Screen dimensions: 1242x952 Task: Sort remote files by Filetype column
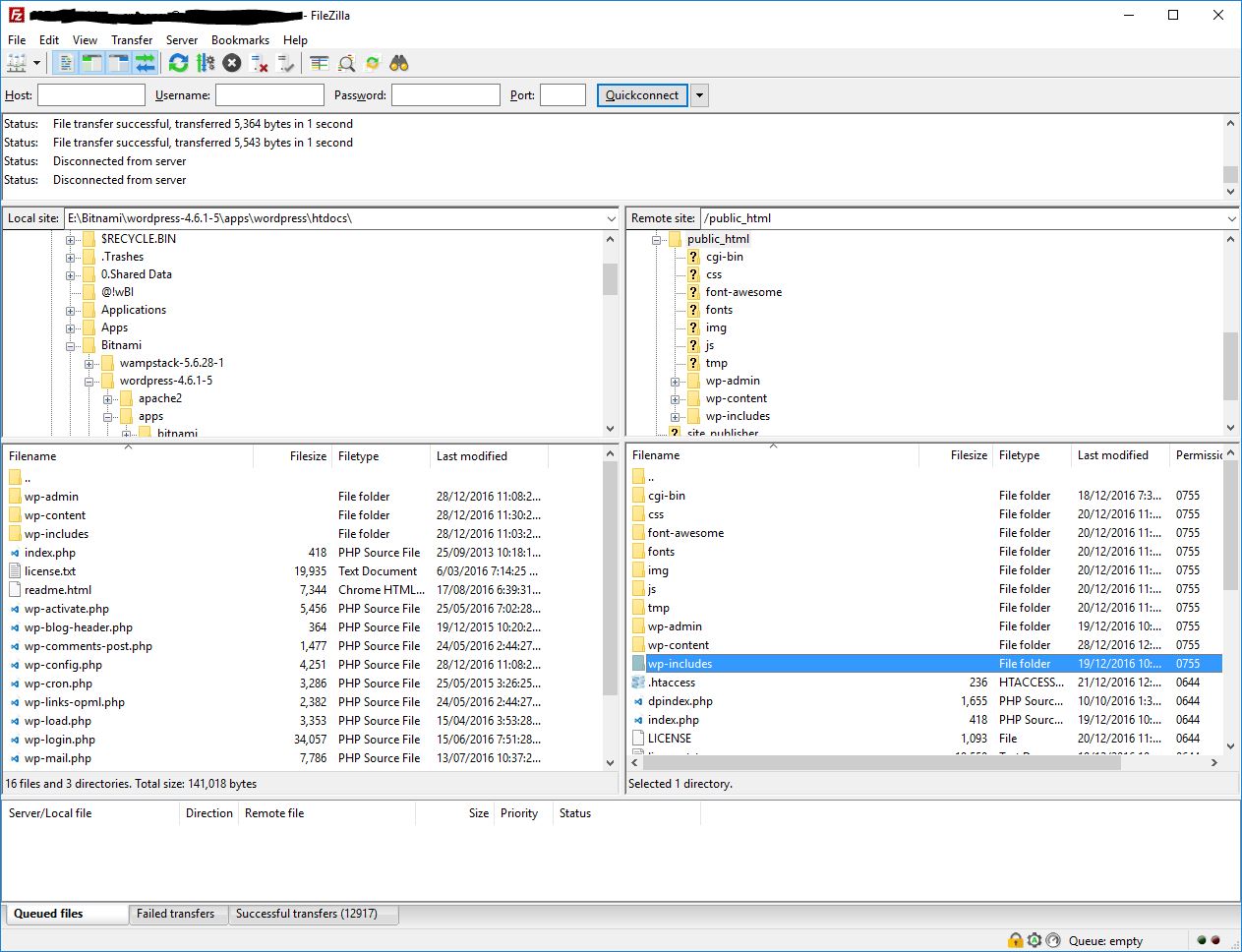[1032, 455]
